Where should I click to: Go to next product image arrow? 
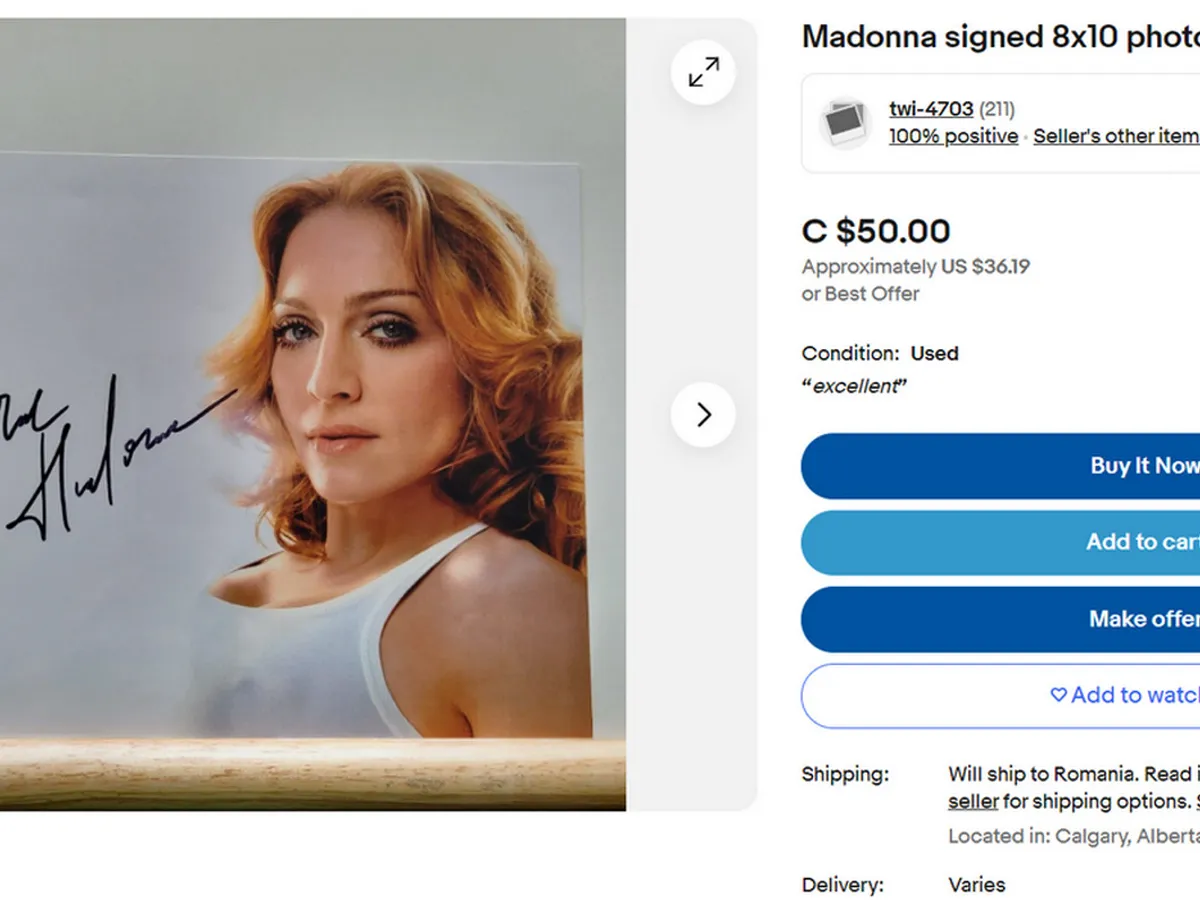[703, 414]
